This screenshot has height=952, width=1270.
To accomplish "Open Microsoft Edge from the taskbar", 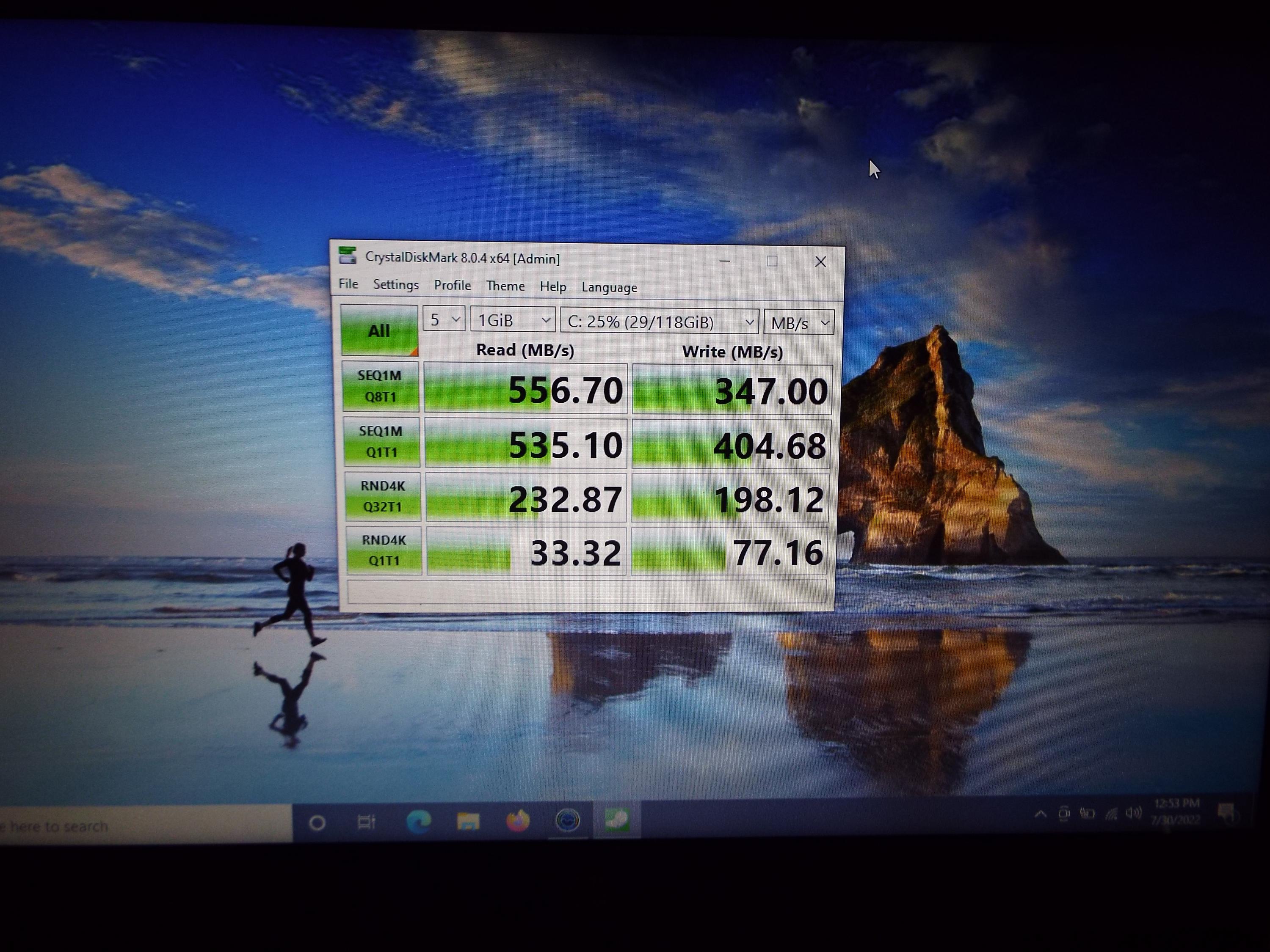I will pyautogui.click(x=419, y=822).
